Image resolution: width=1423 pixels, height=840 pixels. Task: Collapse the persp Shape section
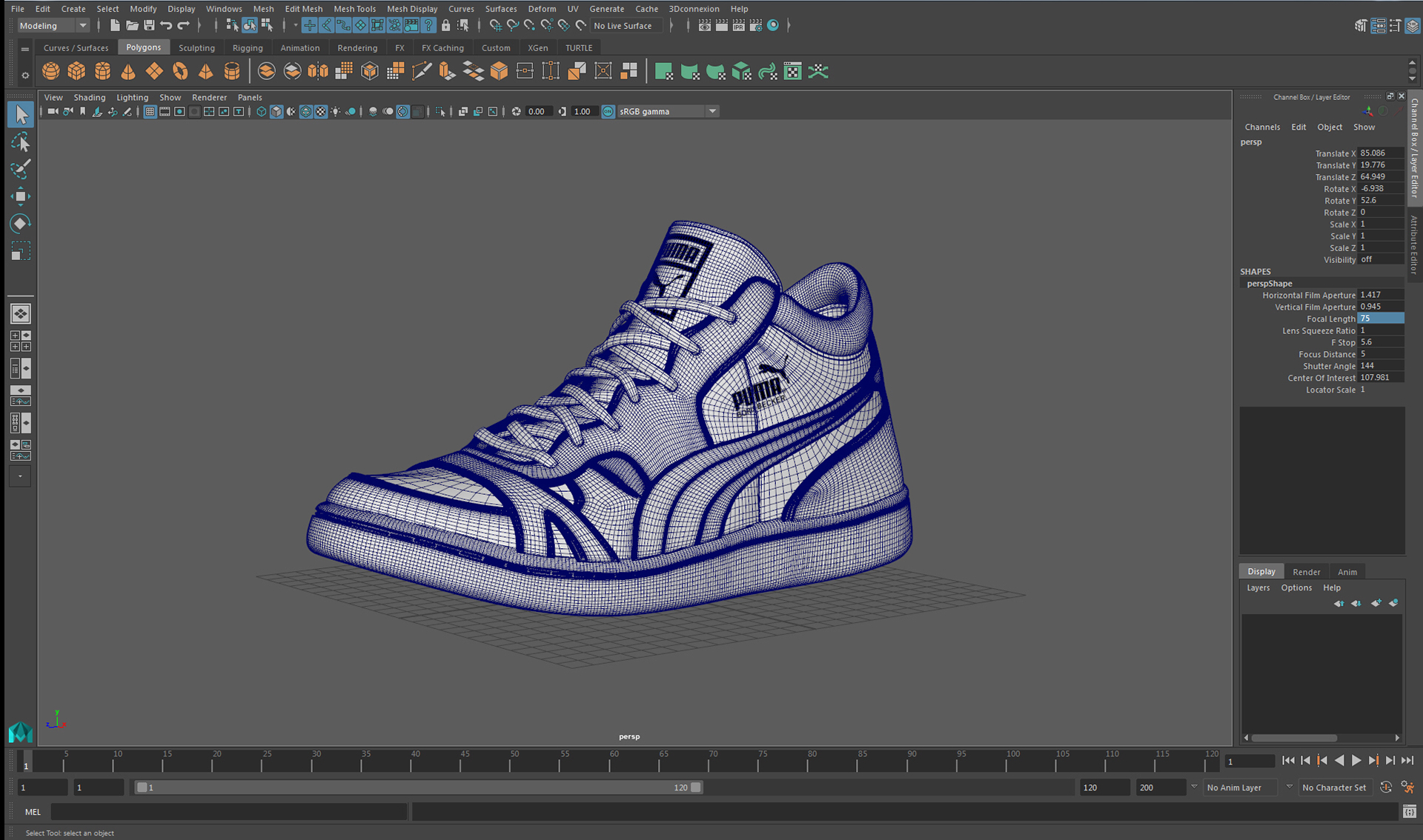pos(1269,283)
